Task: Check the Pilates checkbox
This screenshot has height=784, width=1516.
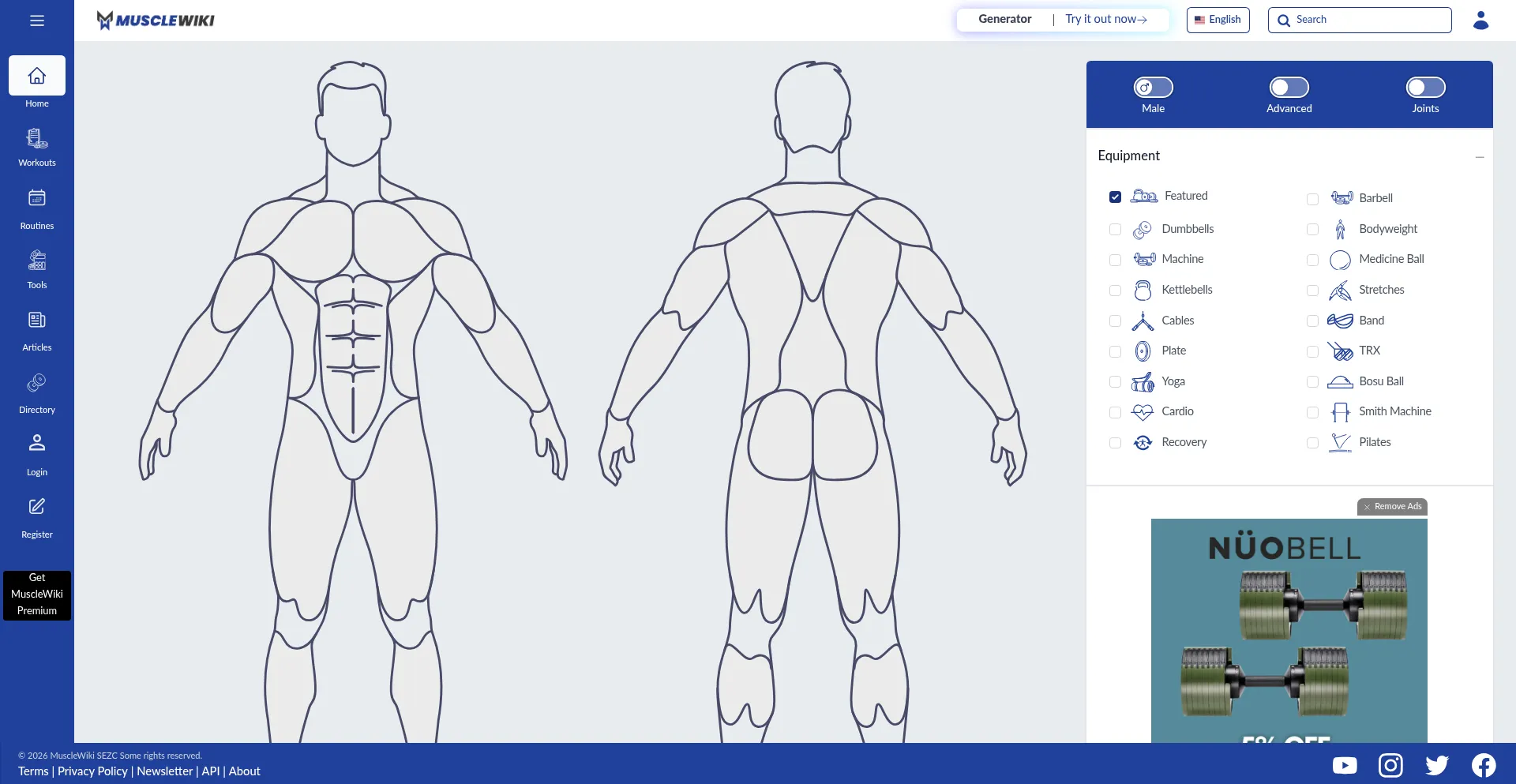Action: tap(1312, 443)
